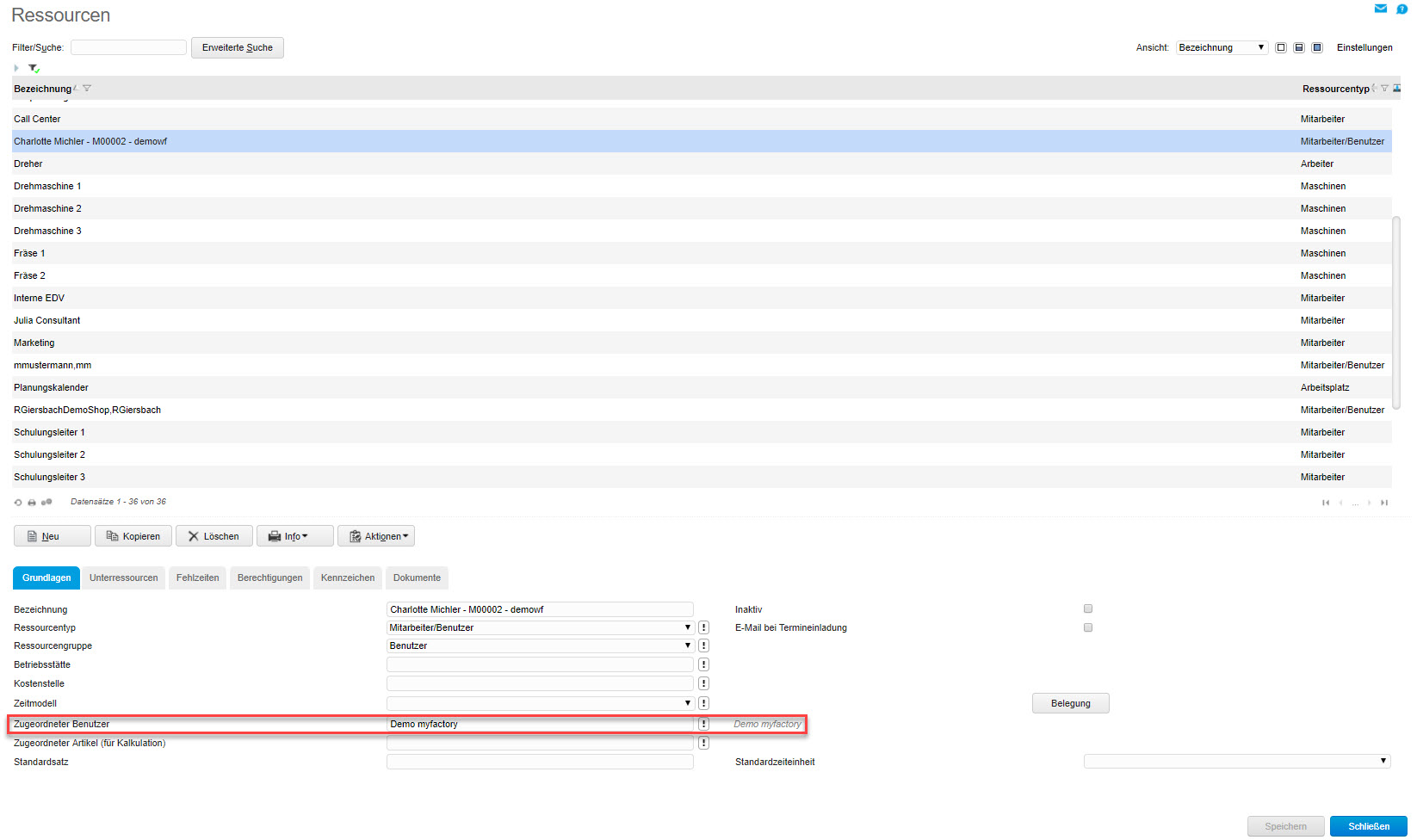Image resolution: width=1417 pixels, height=840 pixels.
Task: Click the filter funnel beside the Ressourcentyp header
Action: tap(1384, 88)
